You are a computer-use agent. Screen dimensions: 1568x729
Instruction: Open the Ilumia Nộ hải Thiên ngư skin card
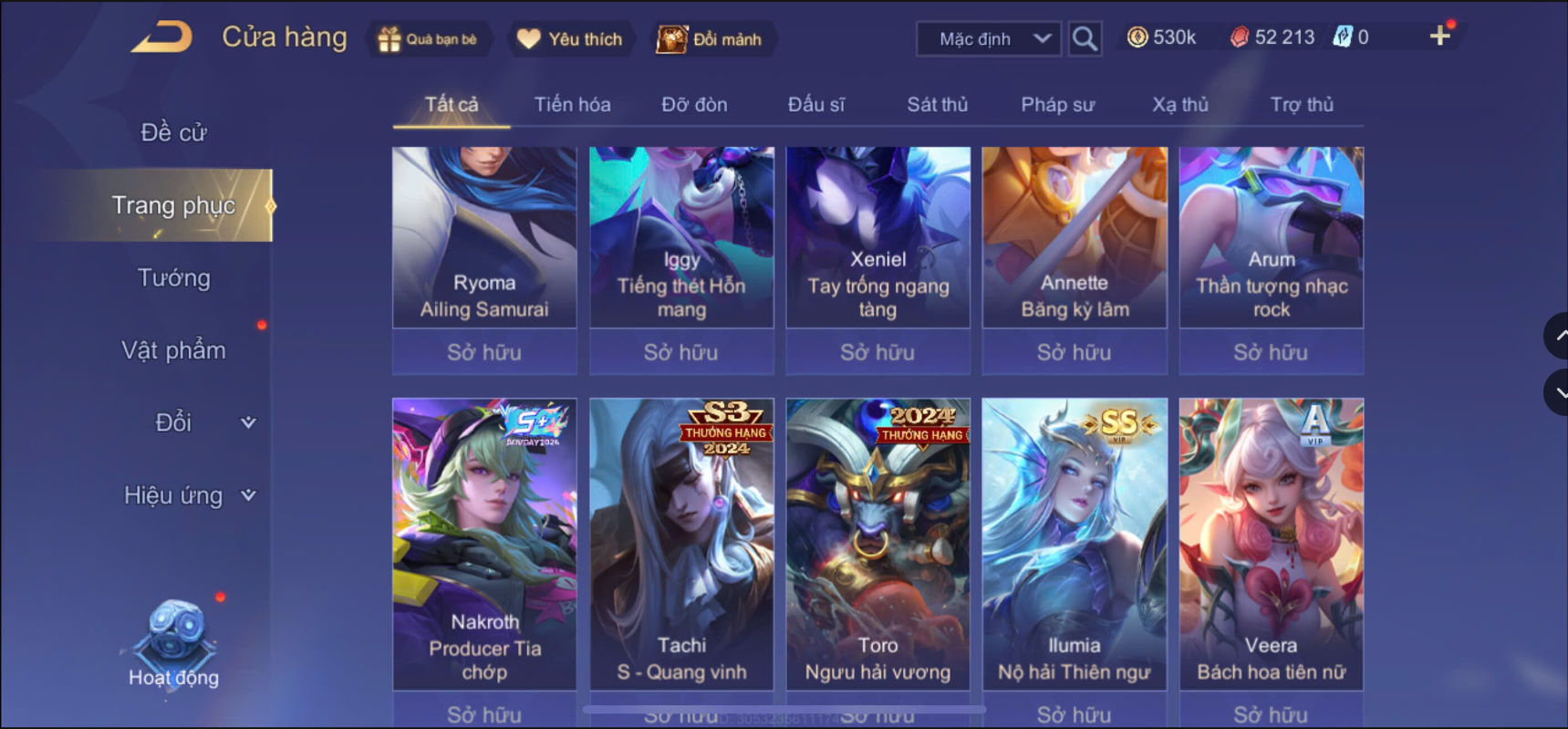[1075, 544]
